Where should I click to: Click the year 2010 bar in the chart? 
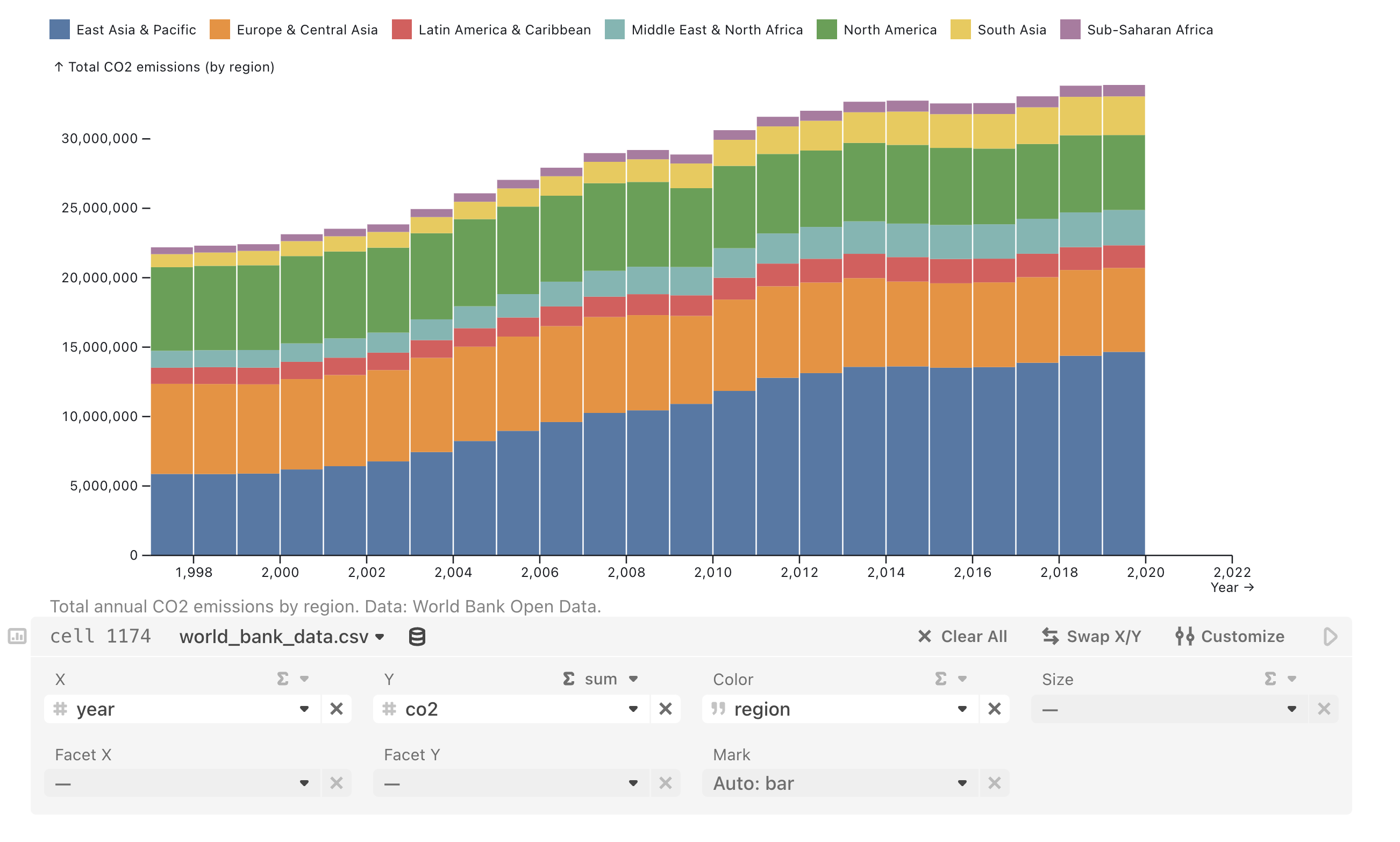point(722,350)
